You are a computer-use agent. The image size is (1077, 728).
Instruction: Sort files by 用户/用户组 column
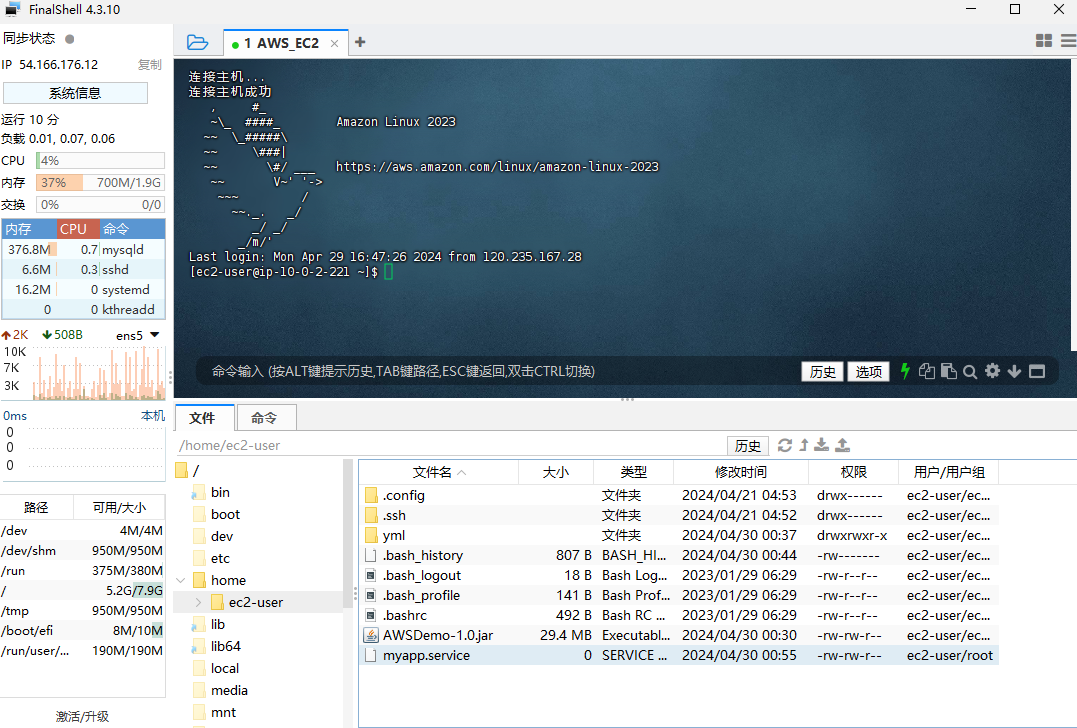pos(949,472)
